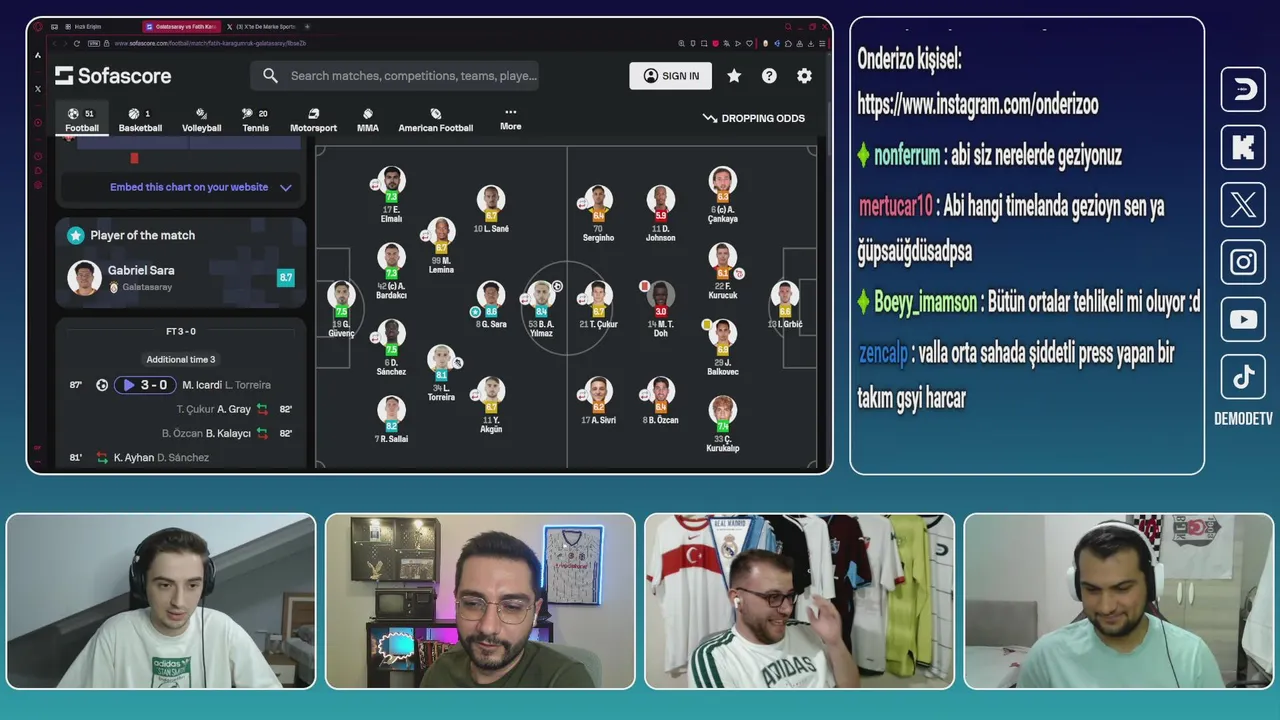Select J. Balkovec player with yellow card

pyautogui.click(x=722, y=333)
